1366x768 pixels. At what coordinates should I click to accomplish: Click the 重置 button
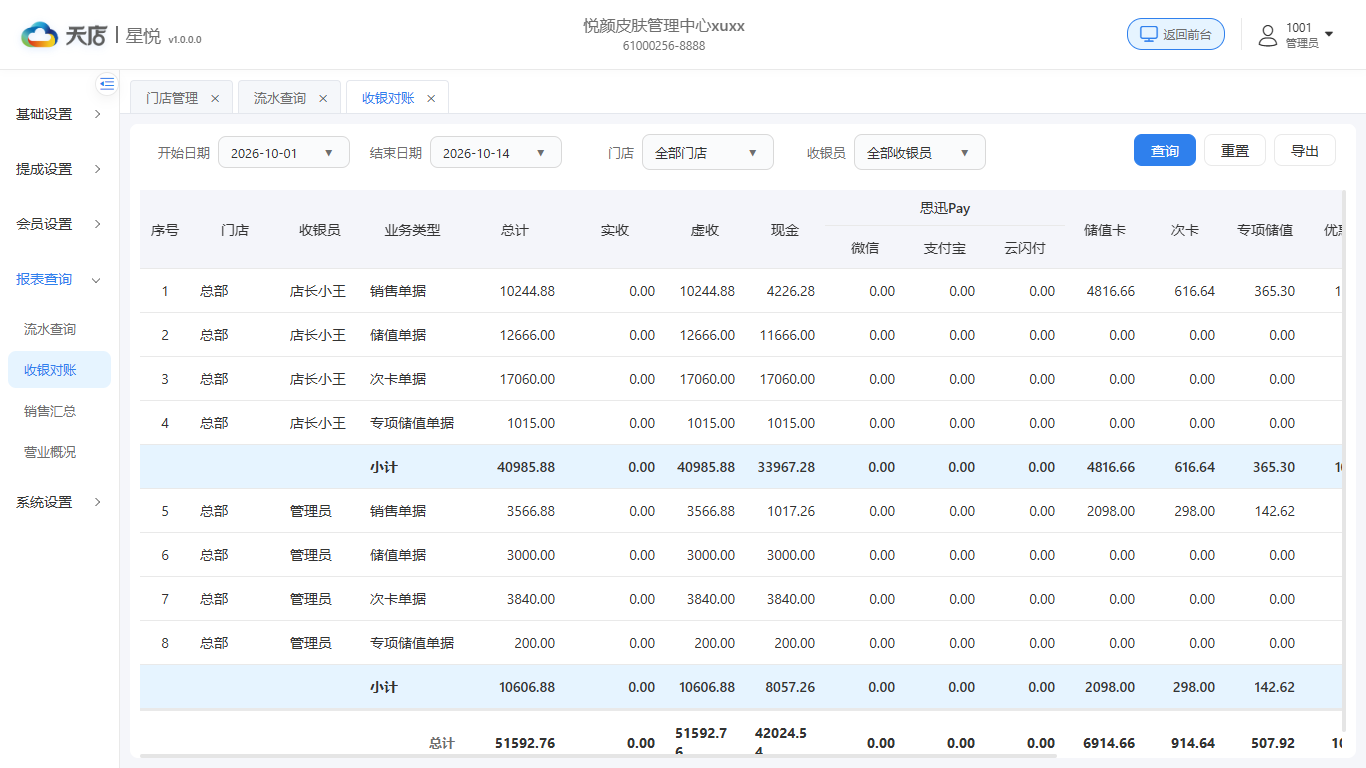point(1235,150)
